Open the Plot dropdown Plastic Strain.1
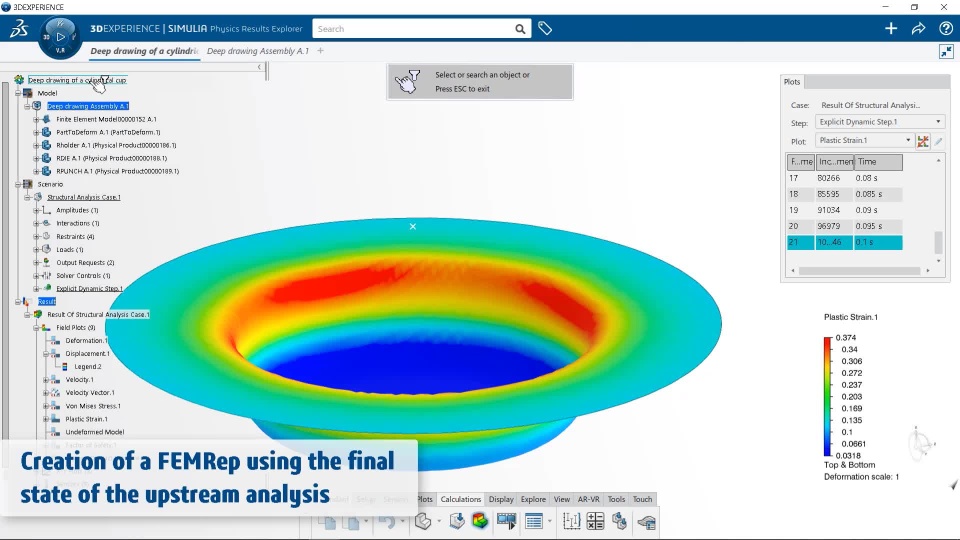 (x=864, y=140)
